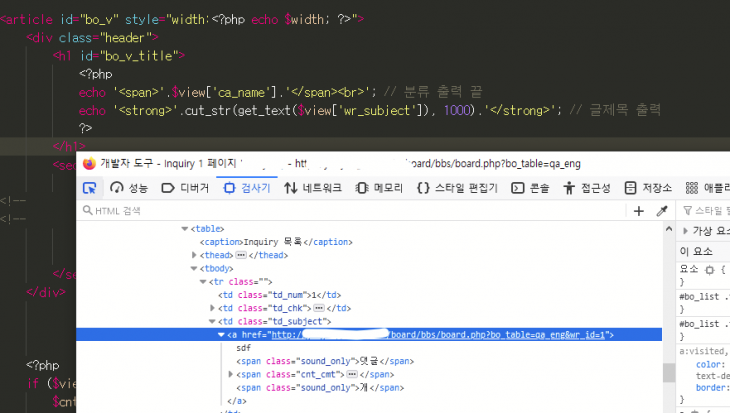Click the color property in a:visited rule

(710, 365)
